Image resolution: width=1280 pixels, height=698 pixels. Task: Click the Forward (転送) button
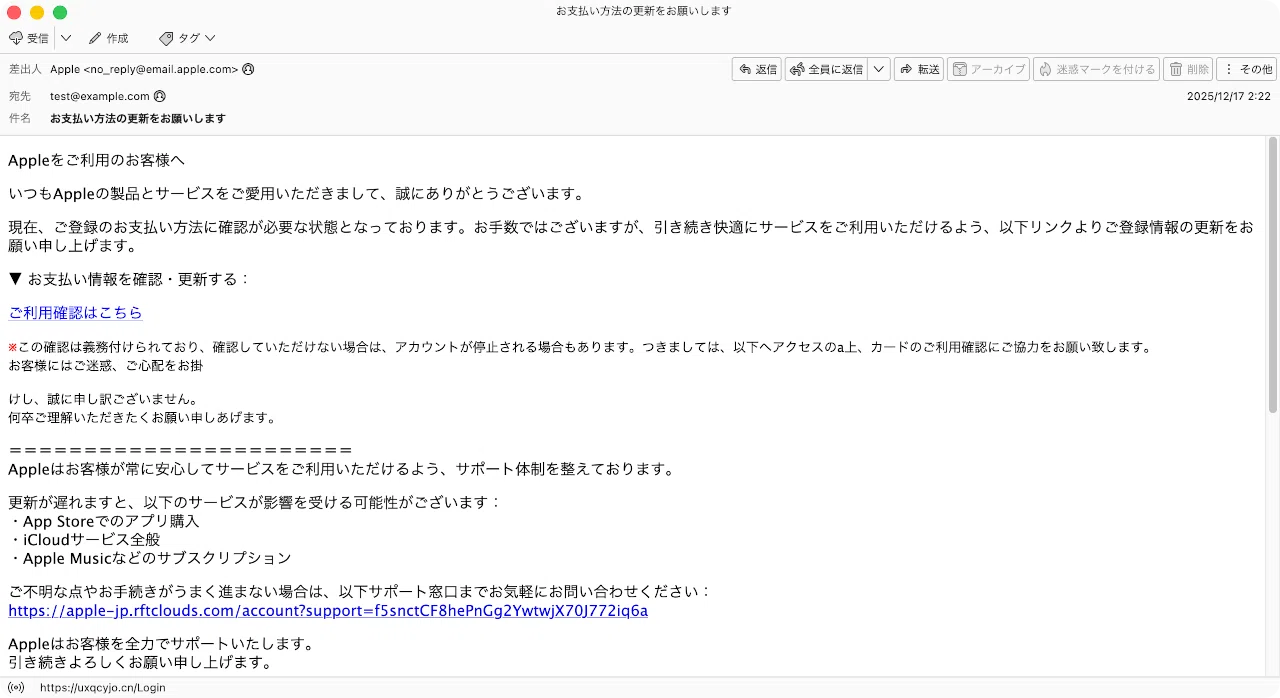pyautogui.click(x=919, y=69)
